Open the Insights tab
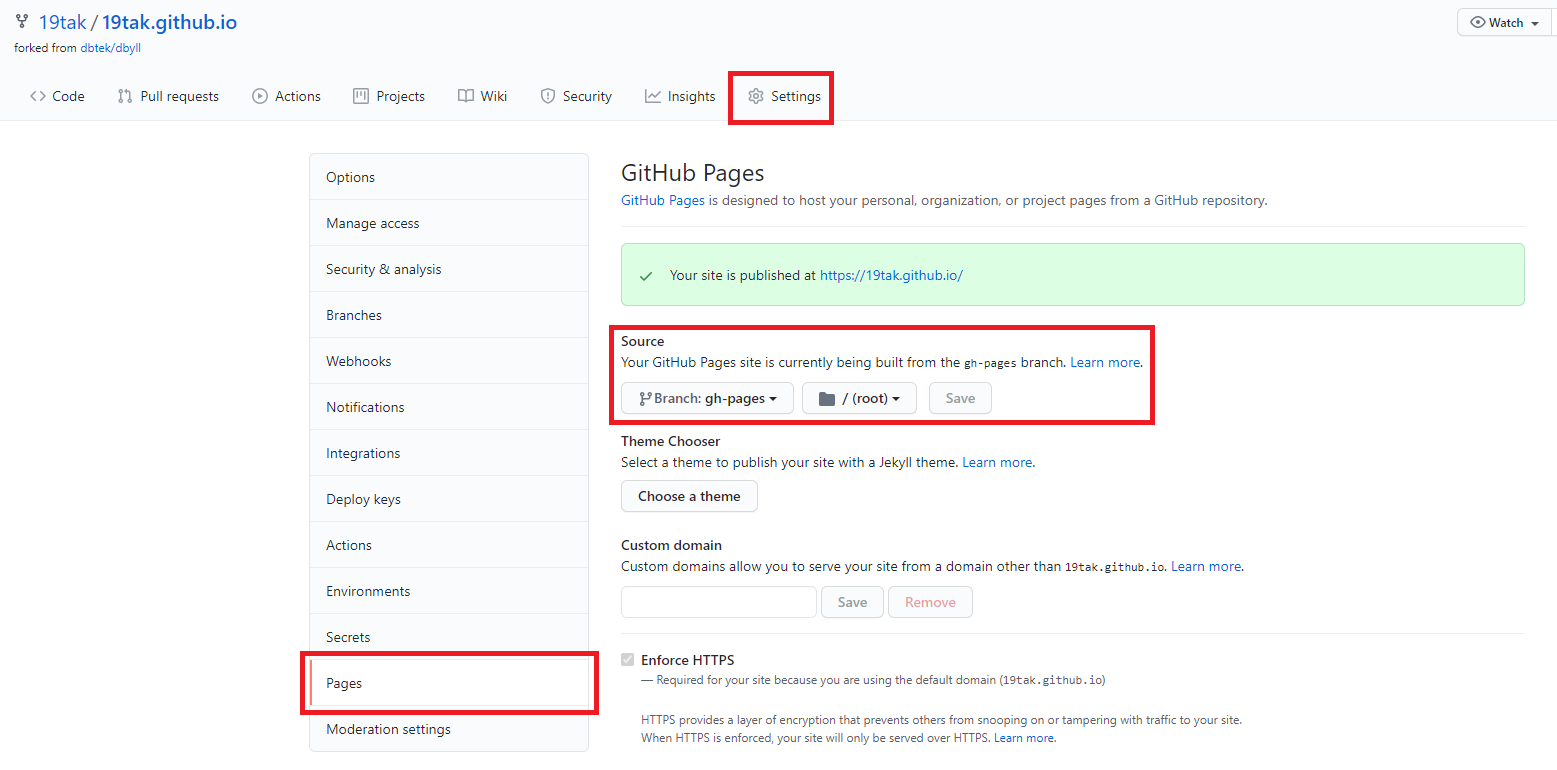This screenshot has height=770, width=1557. tap(680, 96)
